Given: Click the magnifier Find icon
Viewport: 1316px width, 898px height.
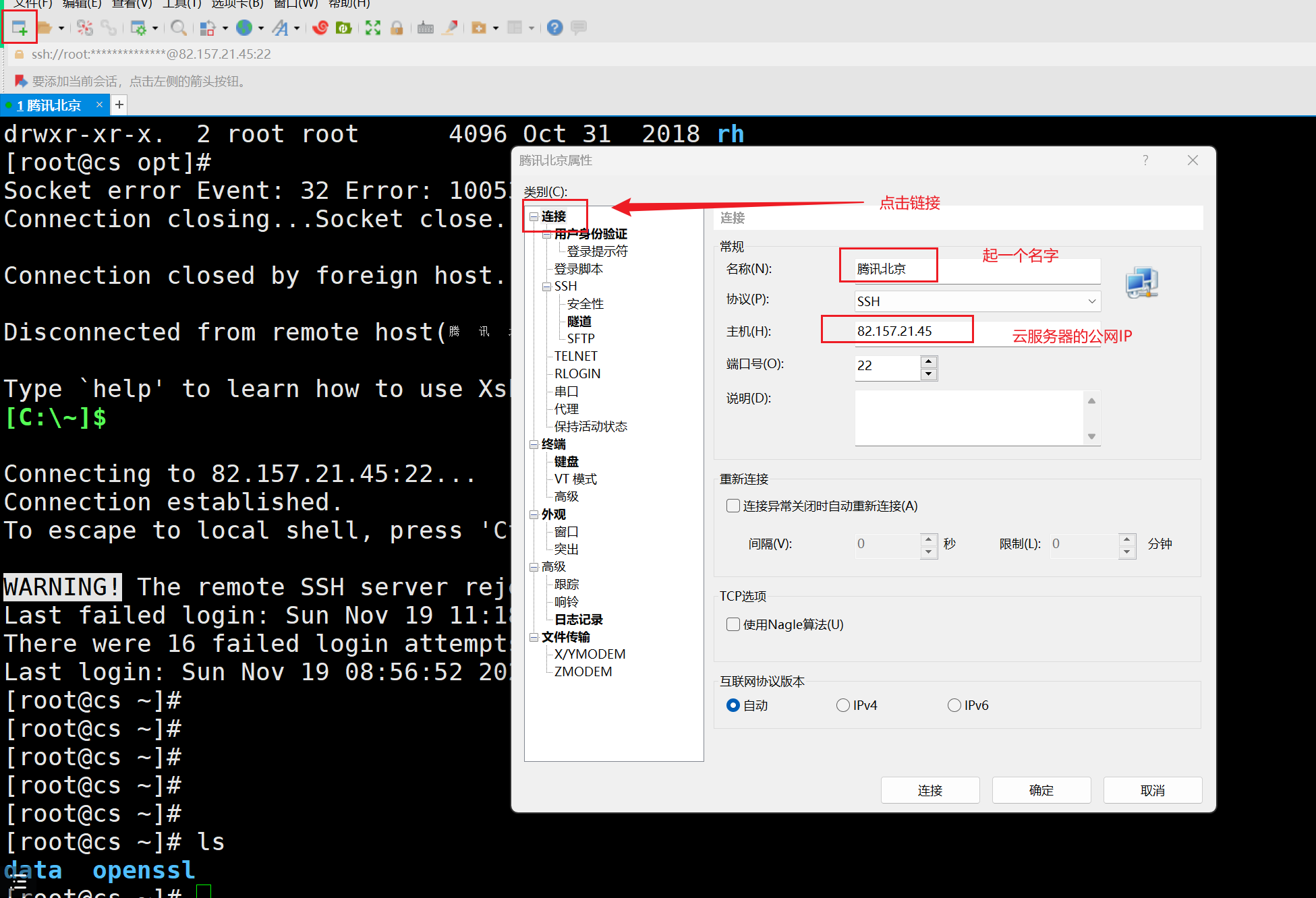Looking at the screenshot, I should [178, 28].
